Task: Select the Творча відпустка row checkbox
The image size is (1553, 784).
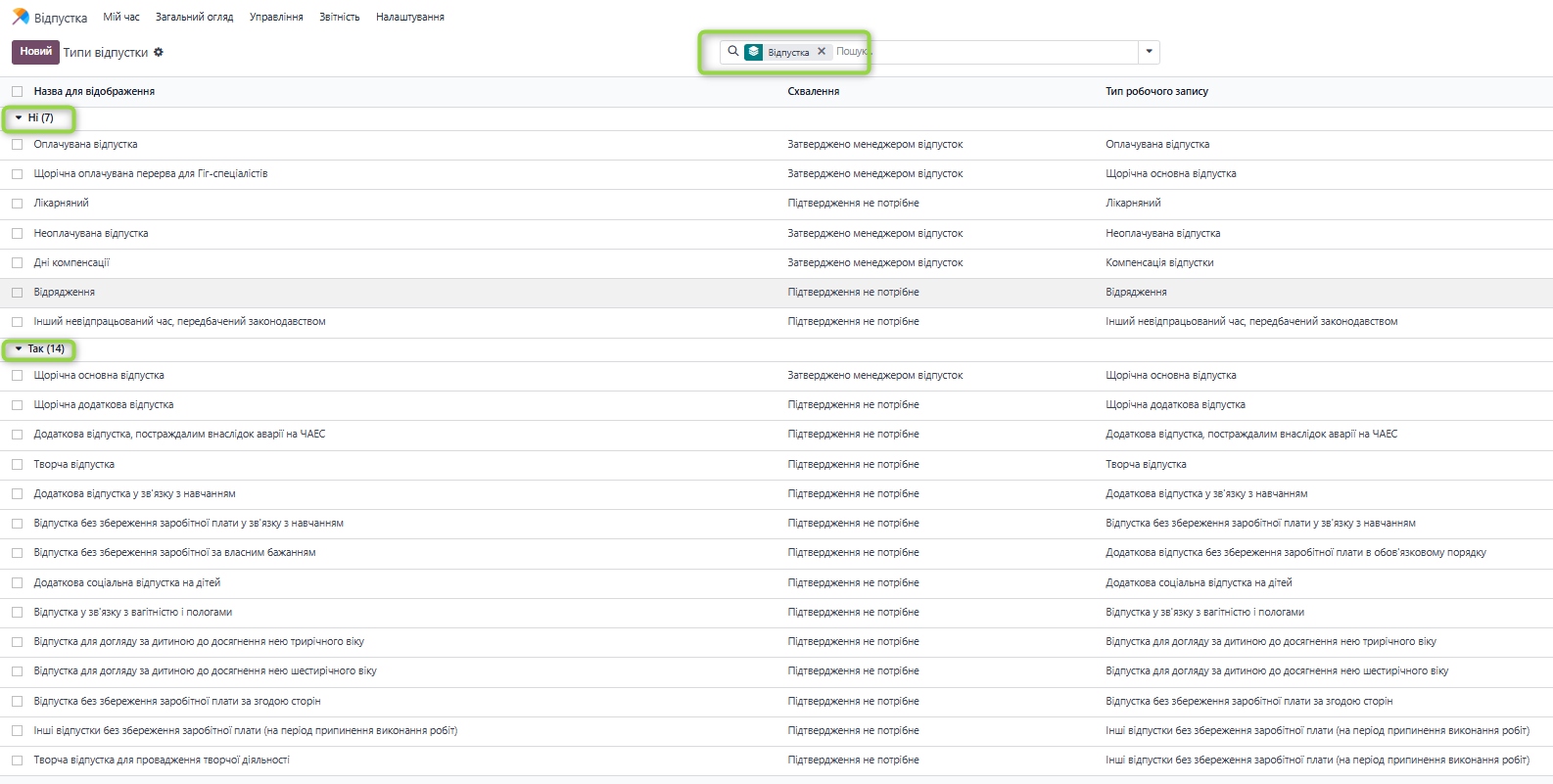Action: (x=17, y=464)
